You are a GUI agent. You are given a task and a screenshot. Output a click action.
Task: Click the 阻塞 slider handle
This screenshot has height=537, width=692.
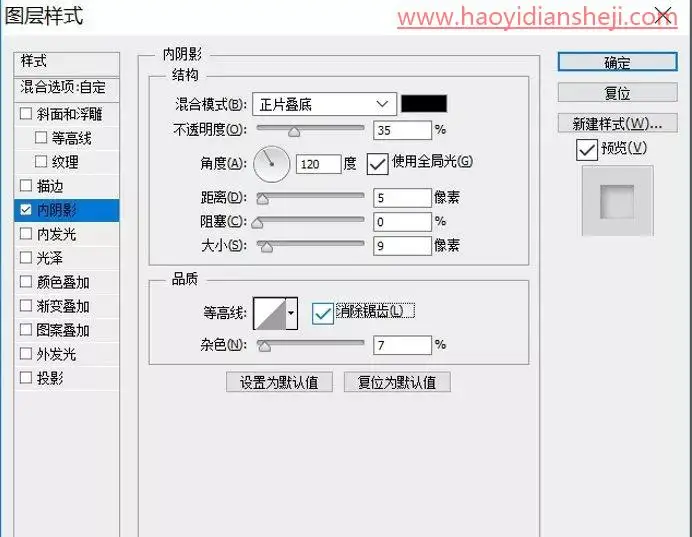click(257, 223)
